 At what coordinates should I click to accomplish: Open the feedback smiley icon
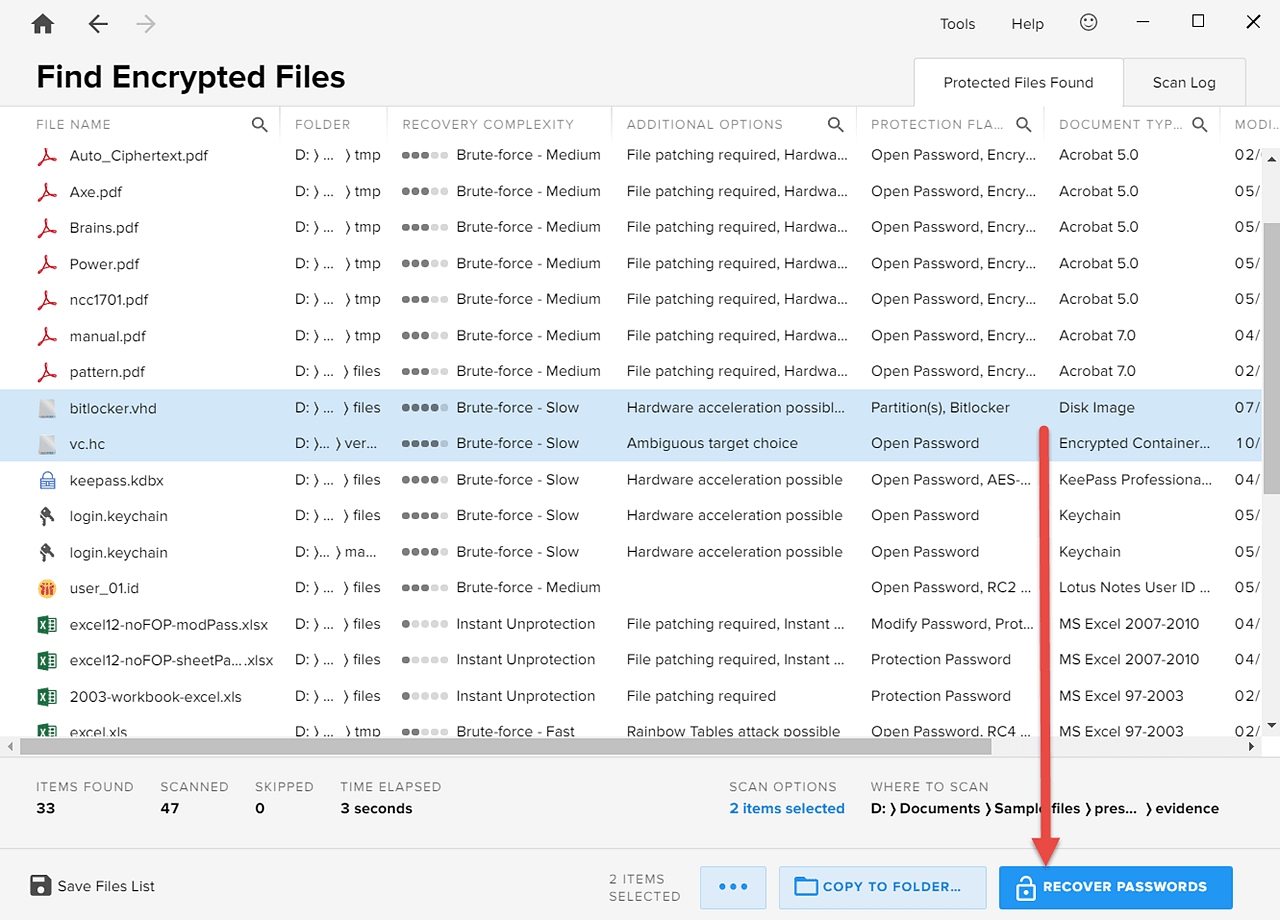point(1088,22)
